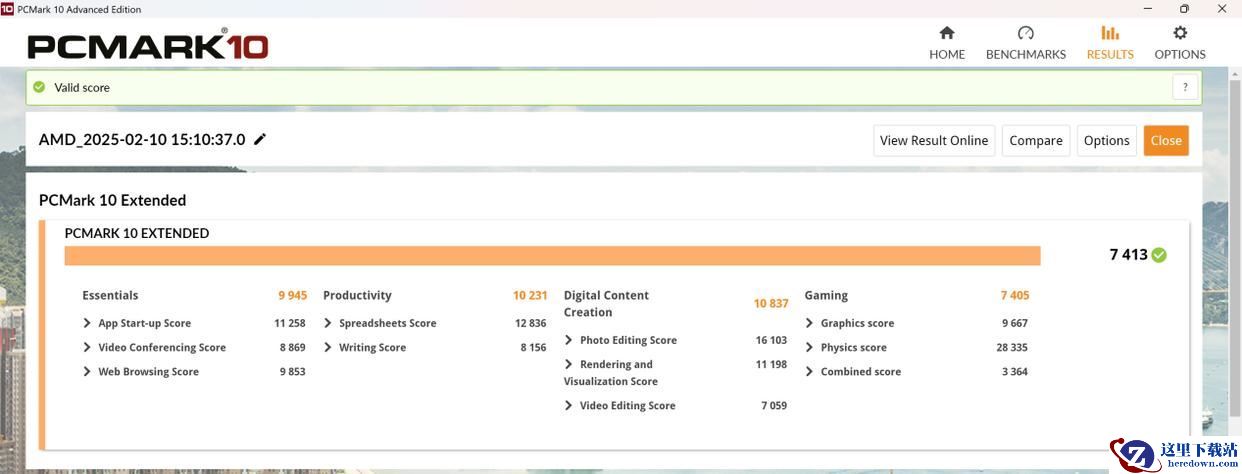Click the green valid score checkmark icon
Image resolution: width=1242 pixels, height=474 pixels.
pyautogui.click(x=39, y=87)
